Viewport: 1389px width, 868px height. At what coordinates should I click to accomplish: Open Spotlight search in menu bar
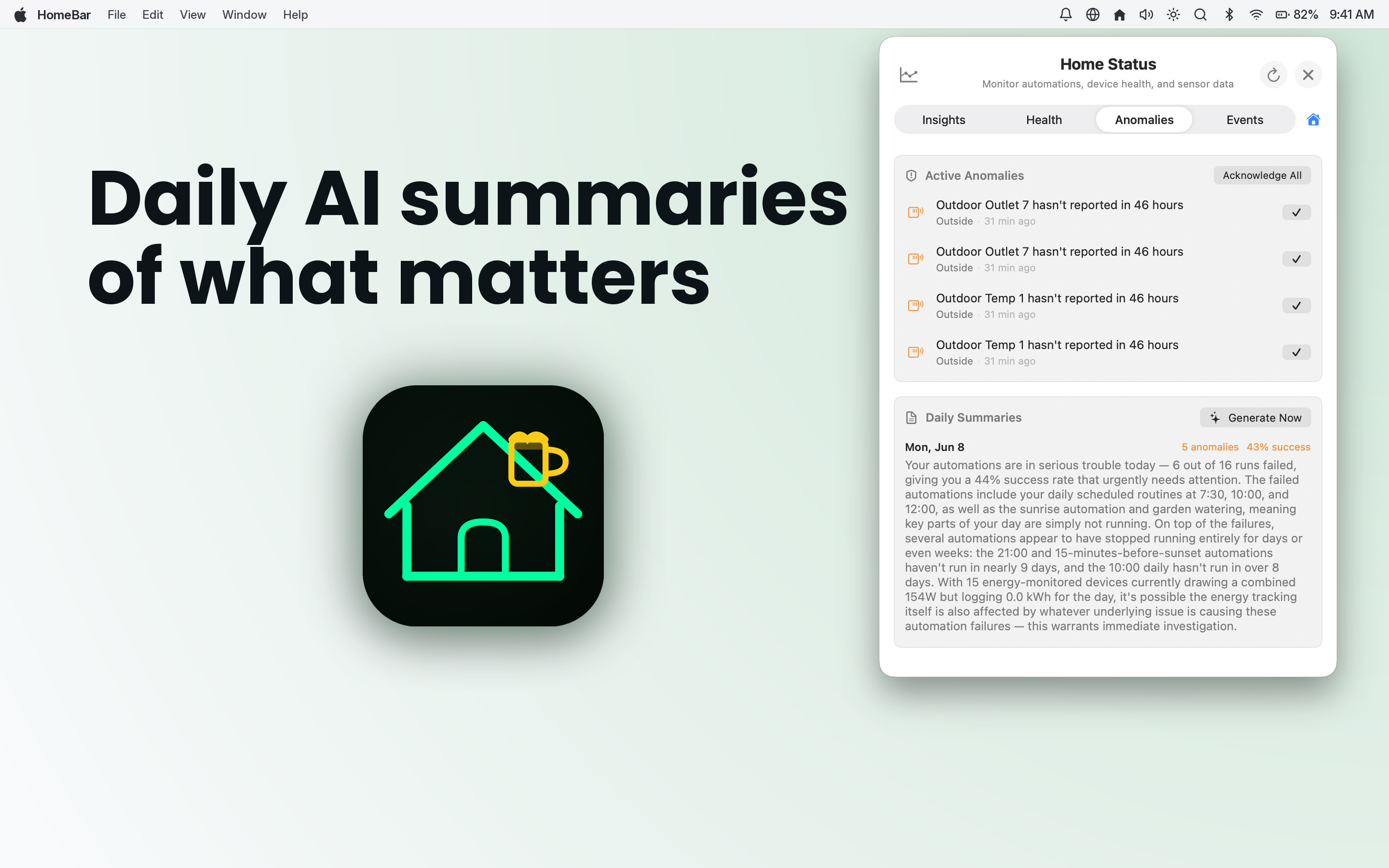pyautogui.click(x=1200, y=14)
